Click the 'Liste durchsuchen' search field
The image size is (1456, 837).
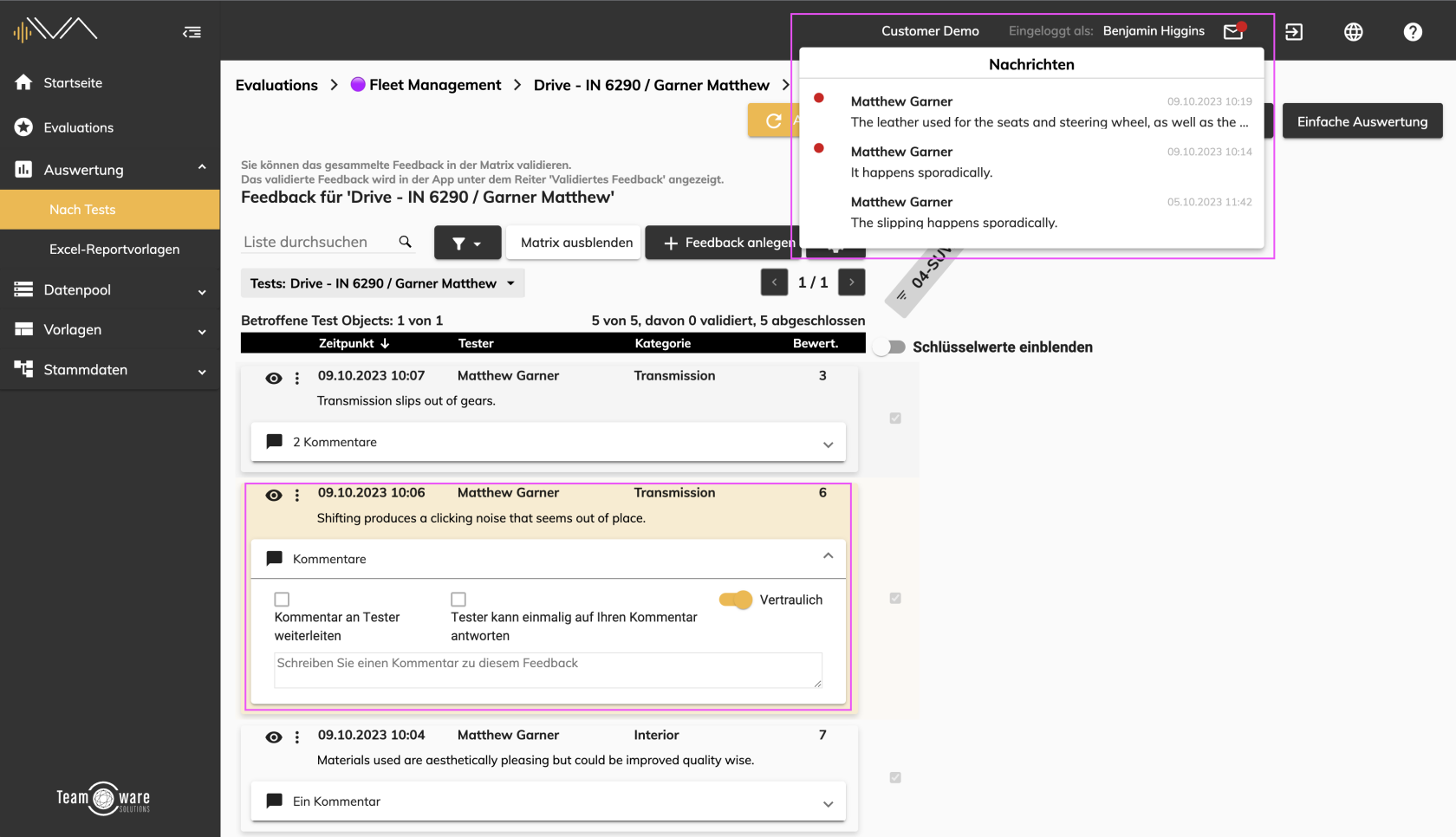316,242
